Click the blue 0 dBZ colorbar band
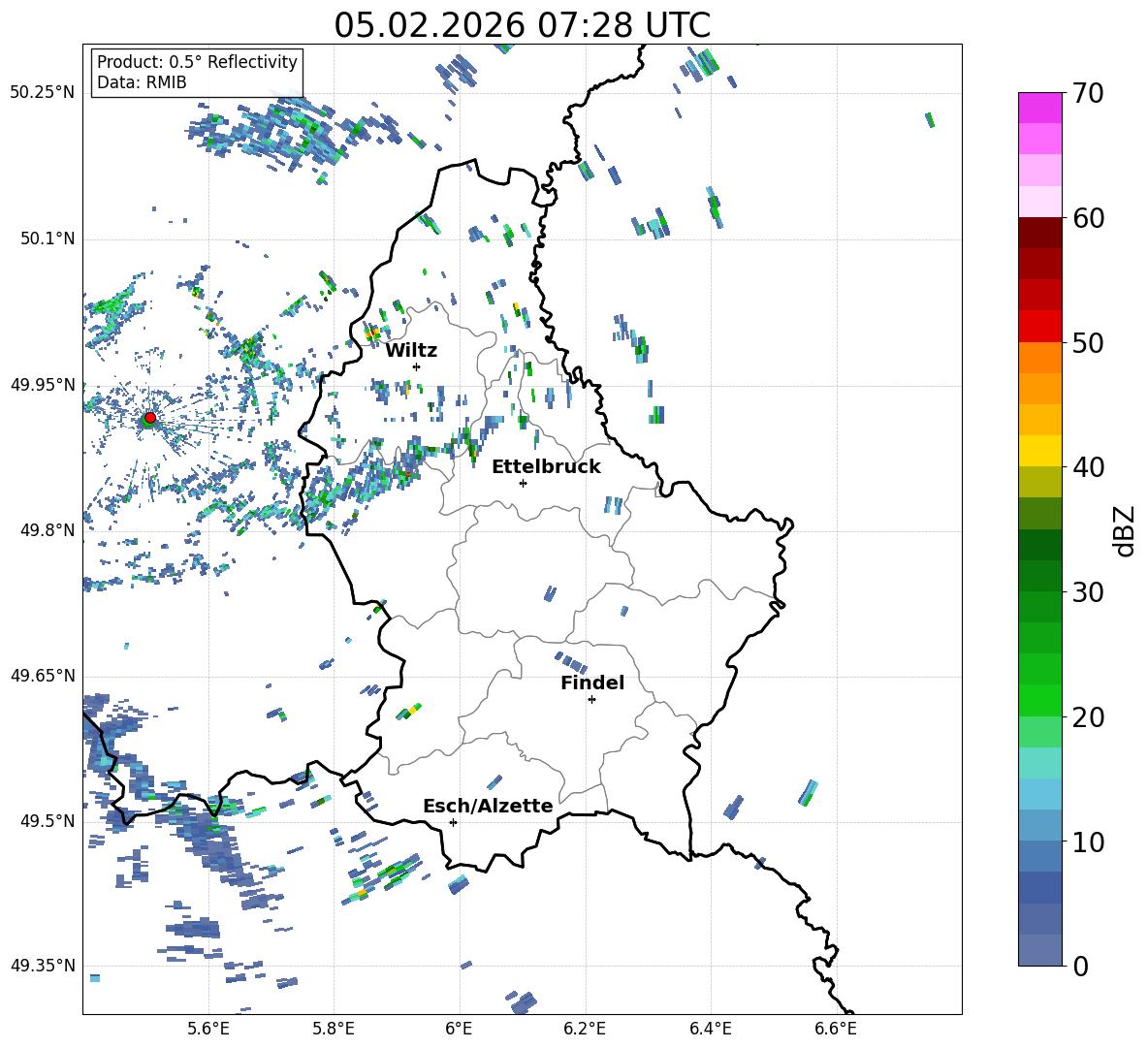This screenshot has height=1048, width=1148. pos(1039,950)
